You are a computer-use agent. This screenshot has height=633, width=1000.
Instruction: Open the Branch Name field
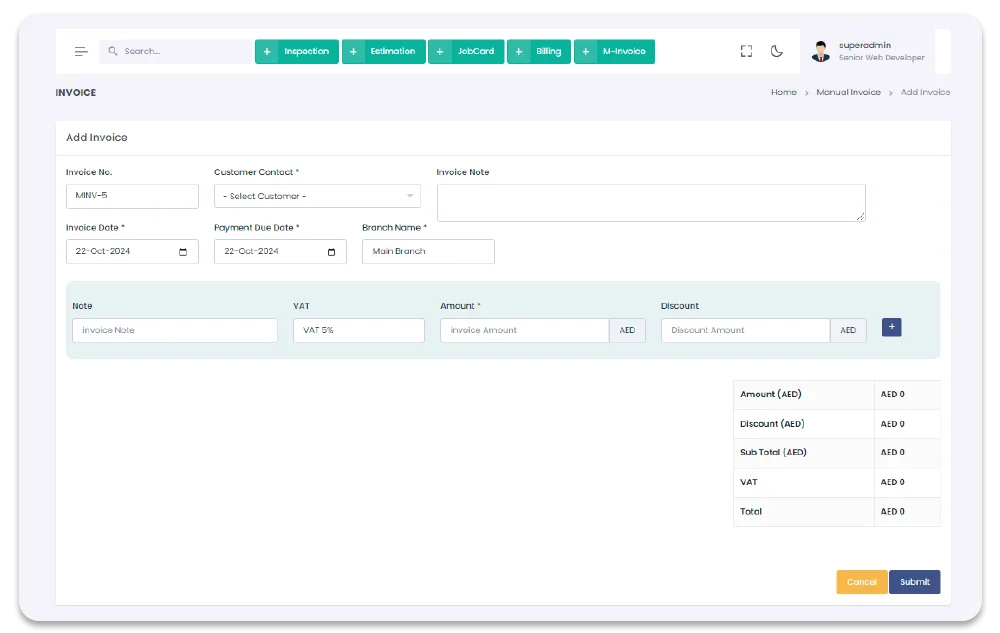[428, 252]
